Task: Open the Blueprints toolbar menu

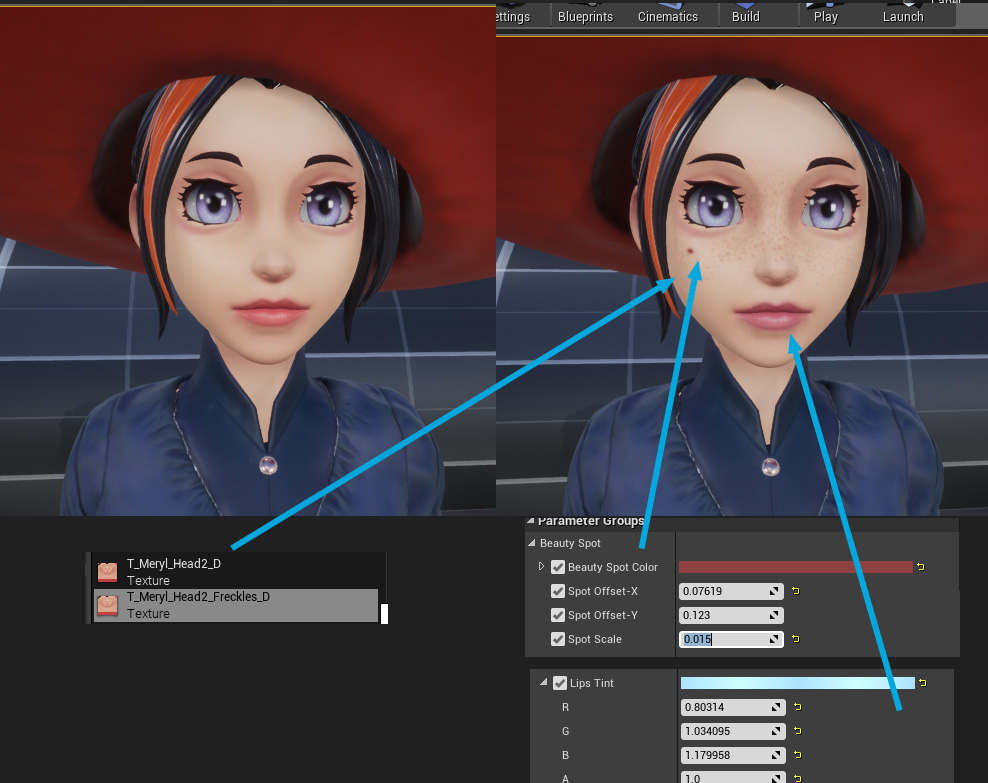Action: coord(585,14)
